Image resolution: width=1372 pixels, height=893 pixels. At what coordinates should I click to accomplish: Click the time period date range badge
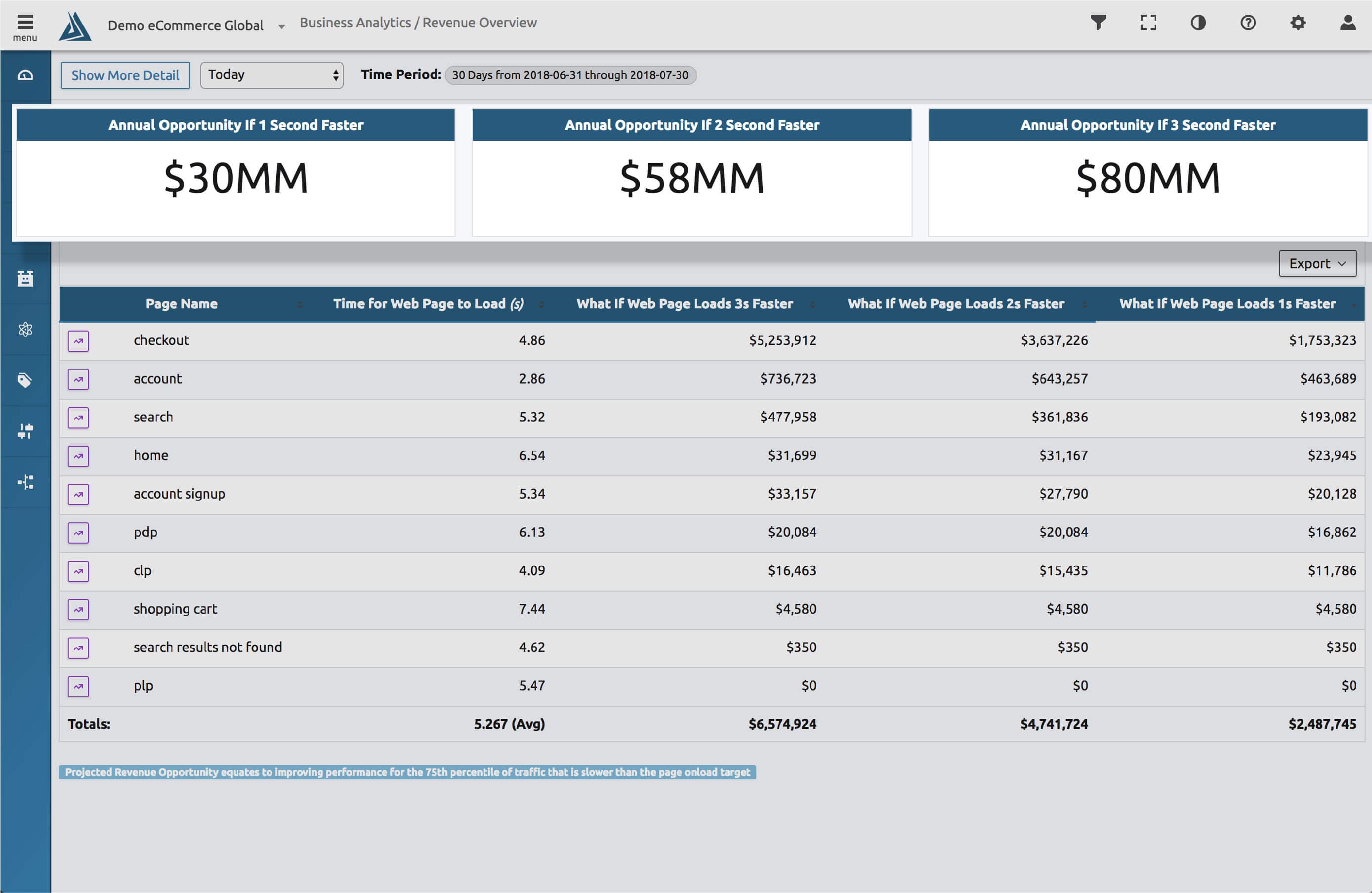(x=570, y=75)
